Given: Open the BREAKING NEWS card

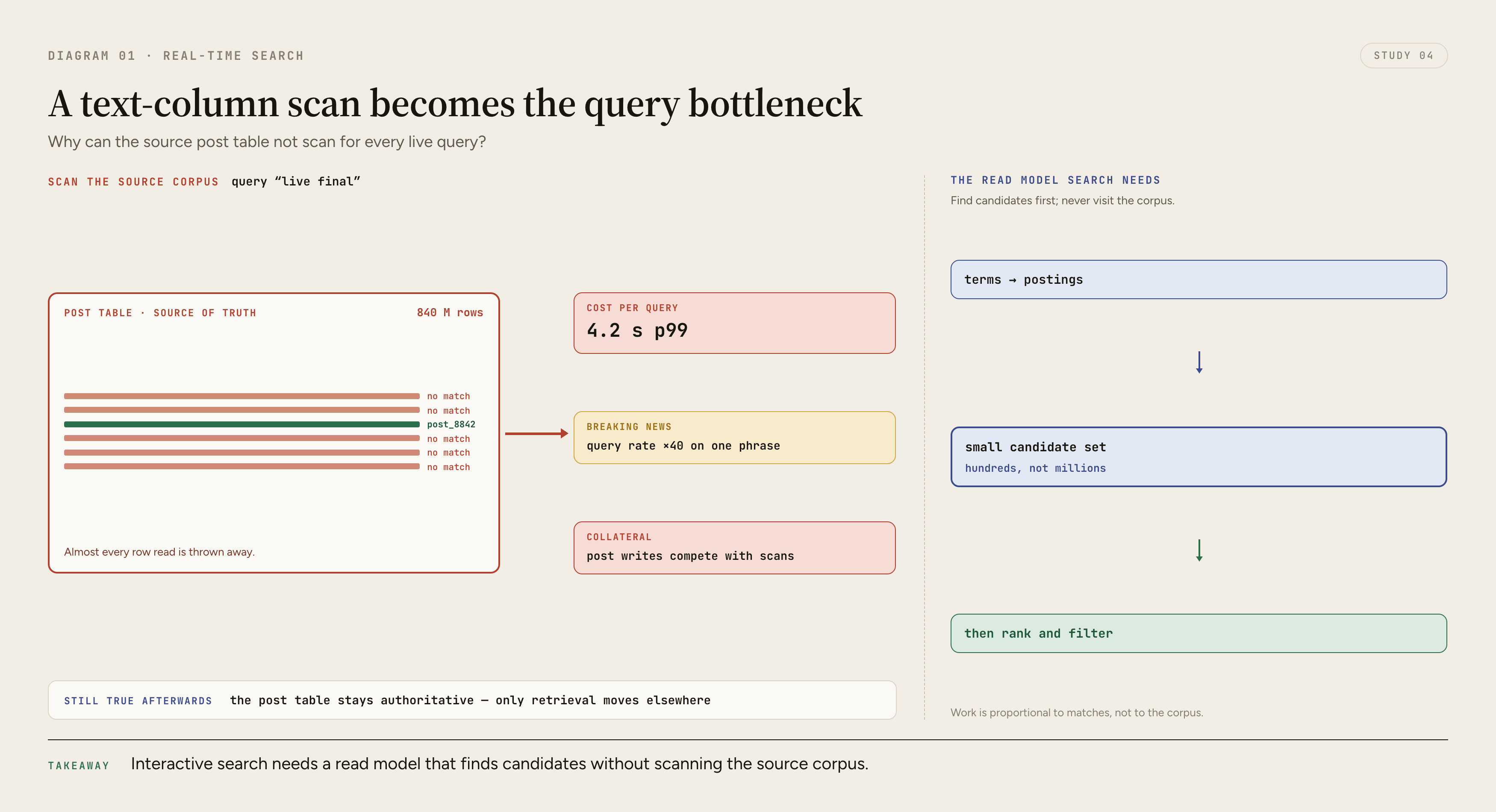Looking at the screenshot, I should [x=734, y=437].
